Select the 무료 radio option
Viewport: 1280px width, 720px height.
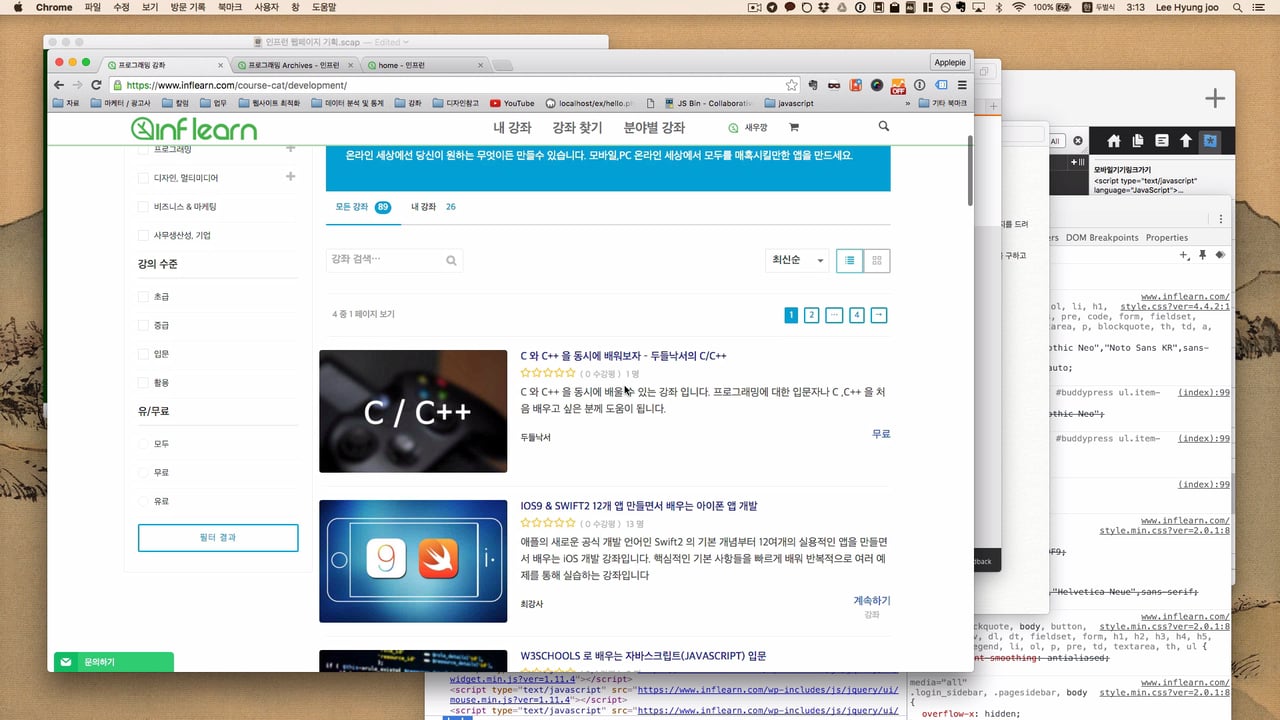[144, 472]
